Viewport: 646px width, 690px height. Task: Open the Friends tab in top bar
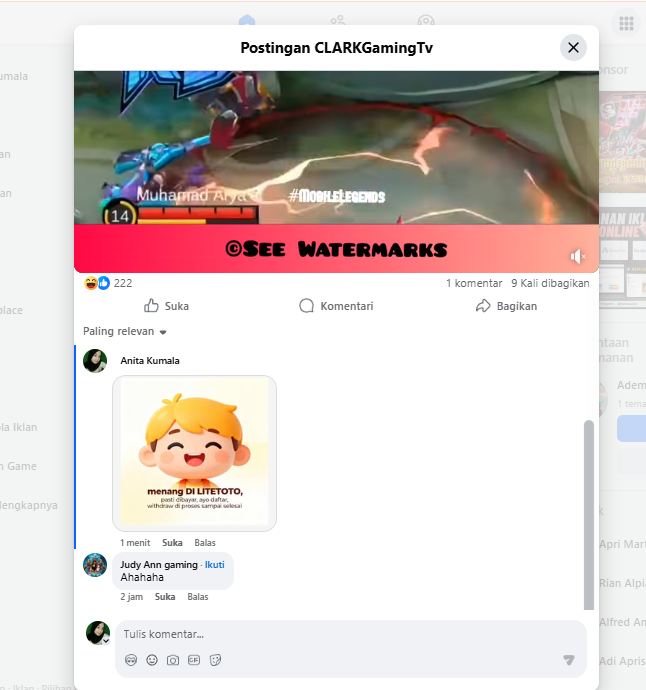click(x=338, y=20)
